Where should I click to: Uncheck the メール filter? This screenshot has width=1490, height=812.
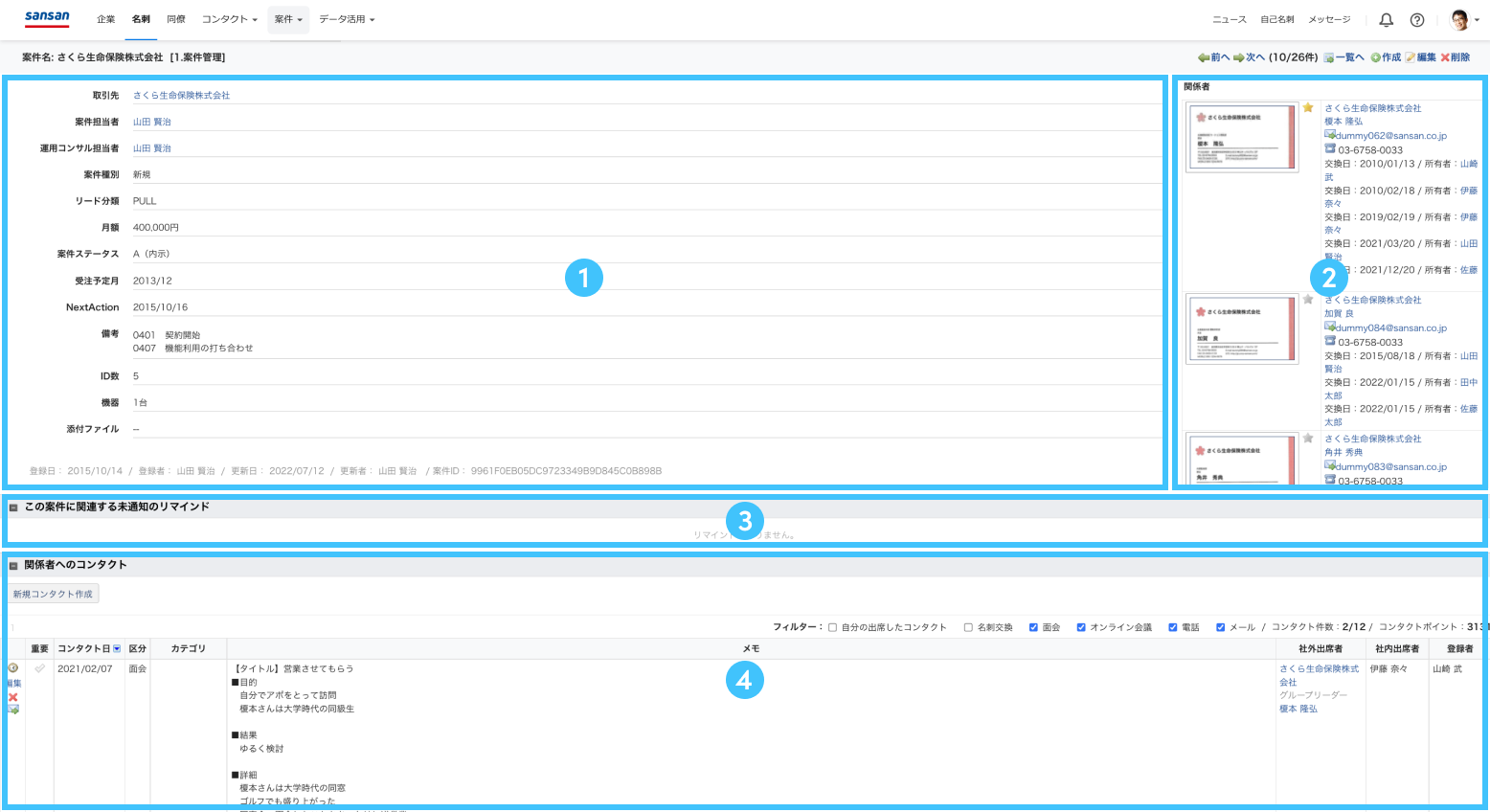pyautogui.click(x=1220, y=627)
